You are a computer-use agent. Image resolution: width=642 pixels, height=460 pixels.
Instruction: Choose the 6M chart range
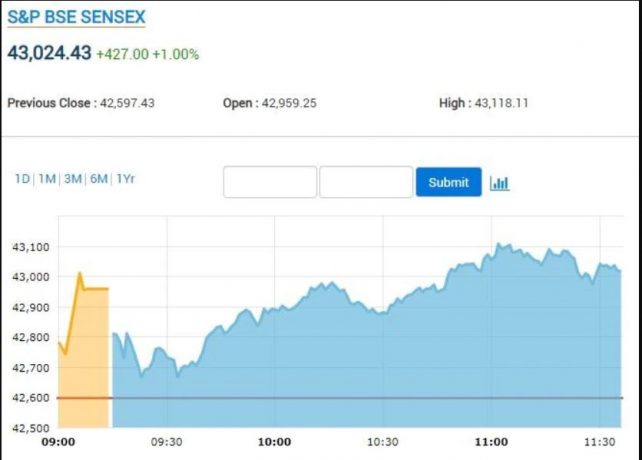[99, 179]
